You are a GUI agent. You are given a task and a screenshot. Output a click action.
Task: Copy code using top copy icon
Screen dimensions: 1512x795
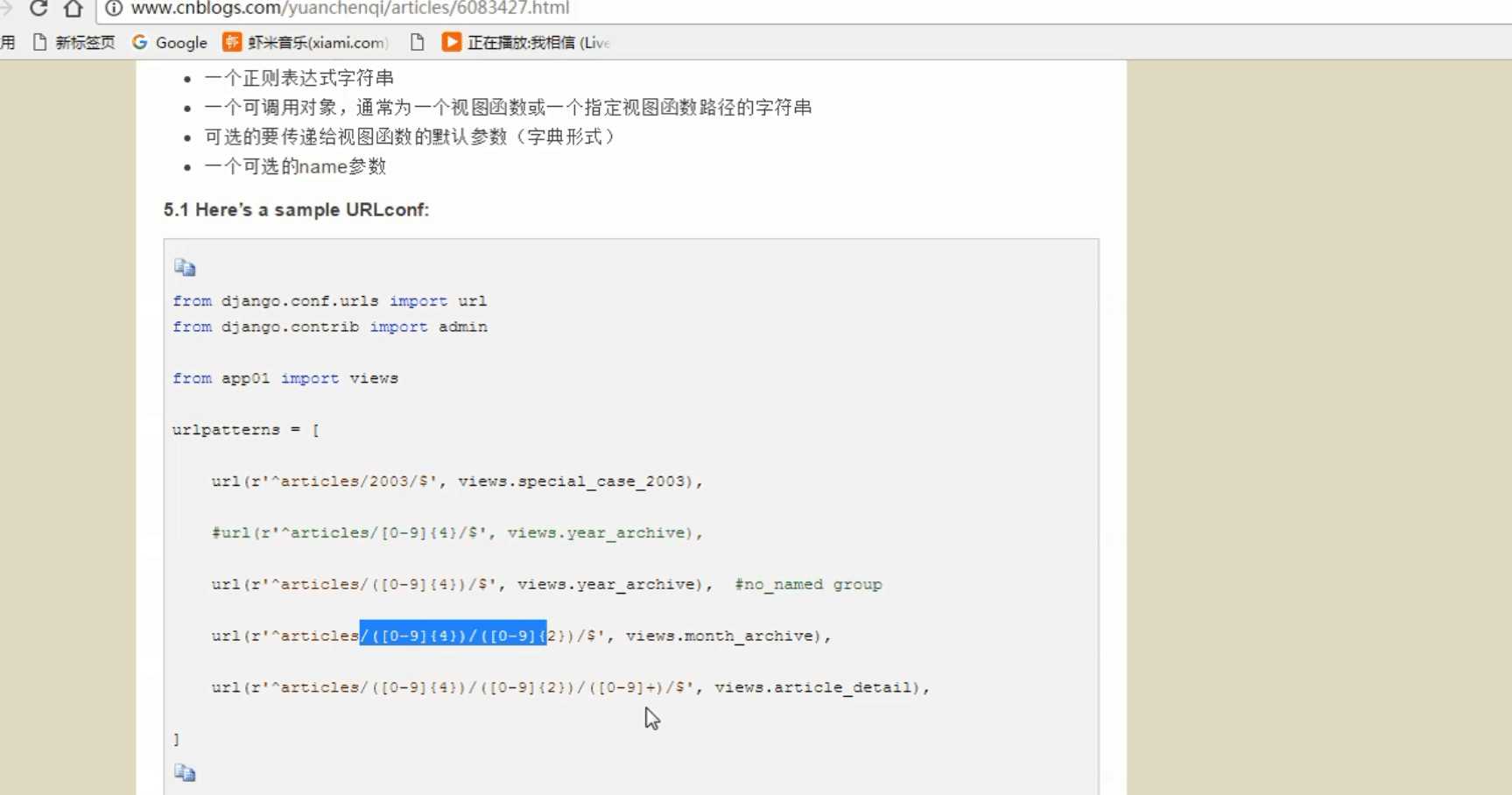(x=185, y=267)
